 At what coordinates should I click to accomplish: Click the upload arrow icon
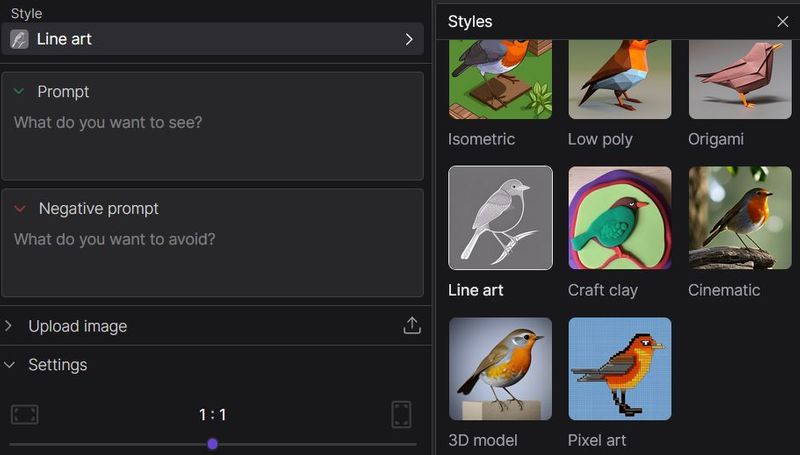[411, 326]
